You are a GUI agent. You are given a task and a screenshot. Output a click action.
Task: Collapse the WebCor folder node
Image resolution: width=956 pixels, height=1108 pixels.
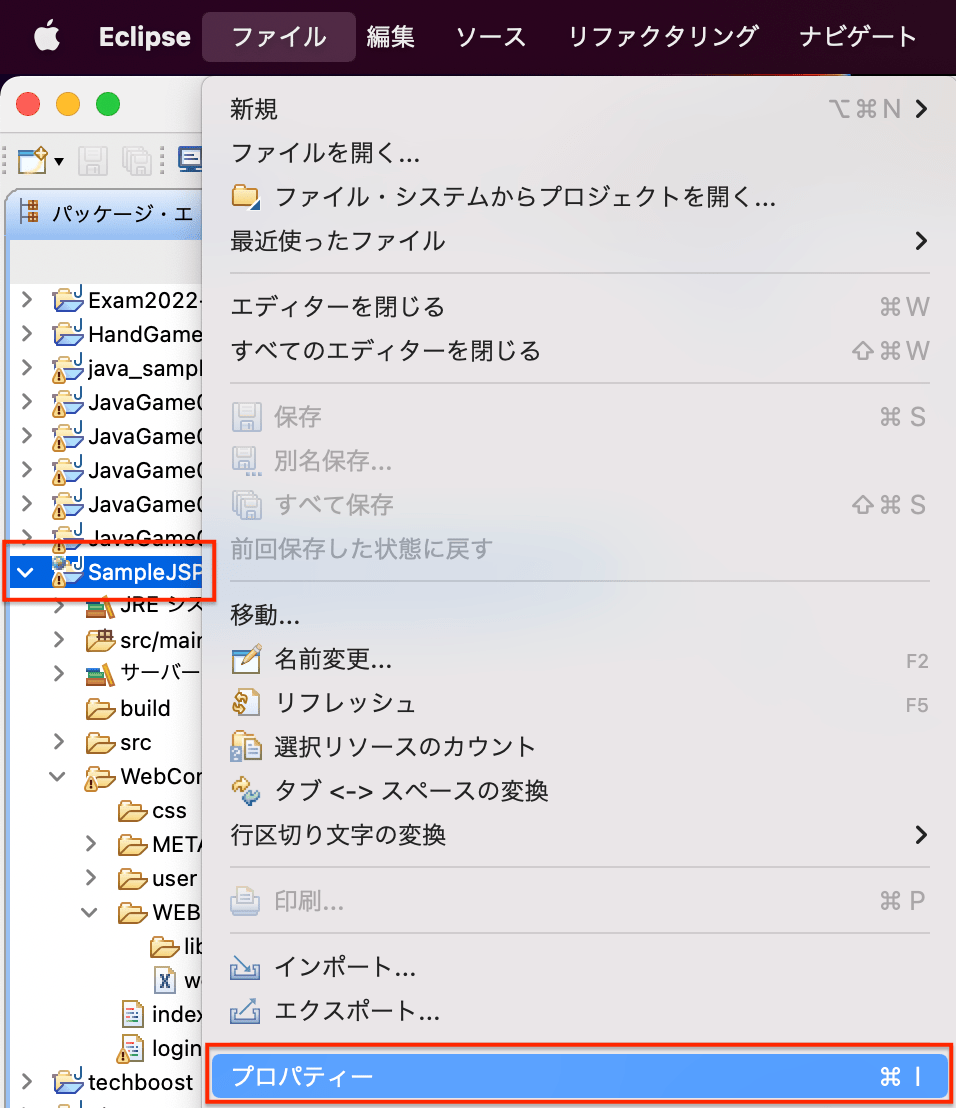58,777
